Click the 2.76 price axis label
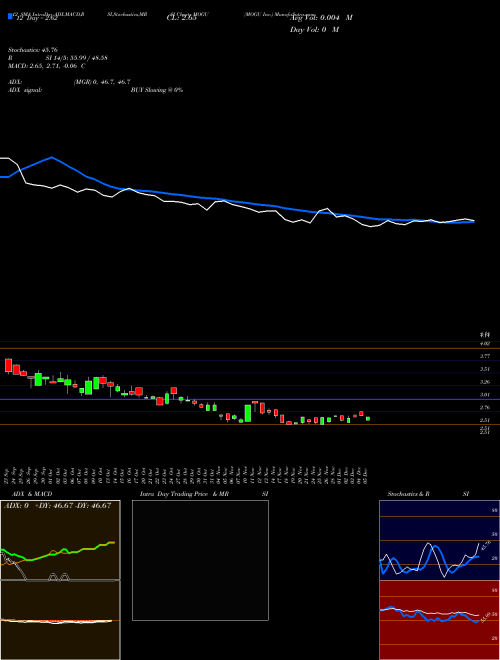This screenshot has height=660, width=500. 485,407
